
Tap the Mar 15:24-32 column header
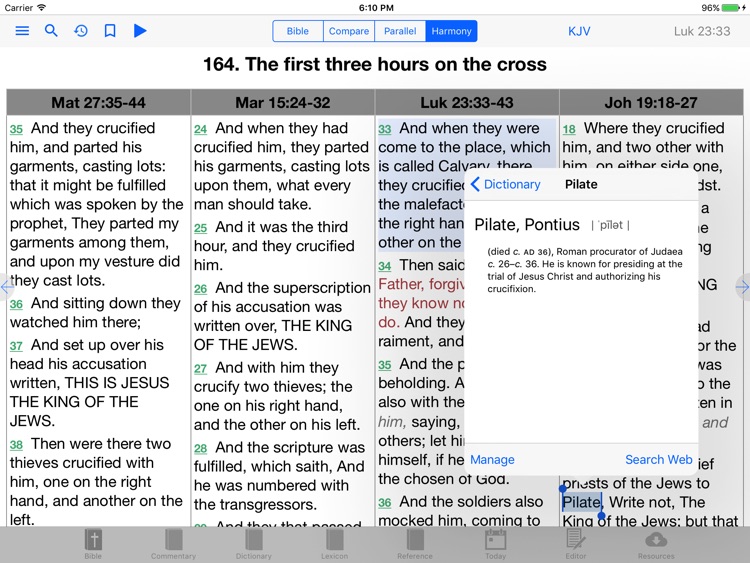pyautogui.click(x=283, y=102)
